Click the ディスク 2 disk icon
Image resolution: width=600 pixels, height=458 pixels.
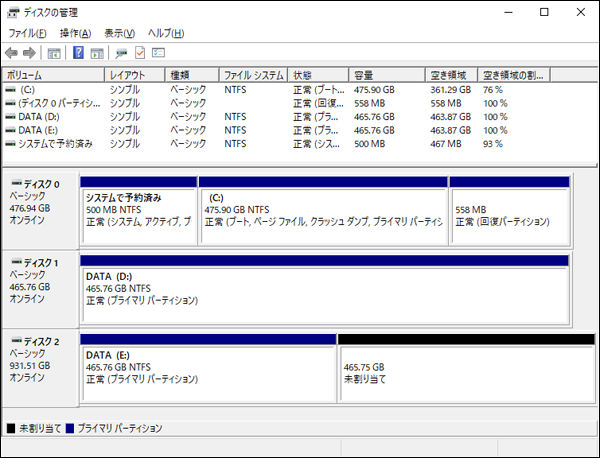pos(16,340)
